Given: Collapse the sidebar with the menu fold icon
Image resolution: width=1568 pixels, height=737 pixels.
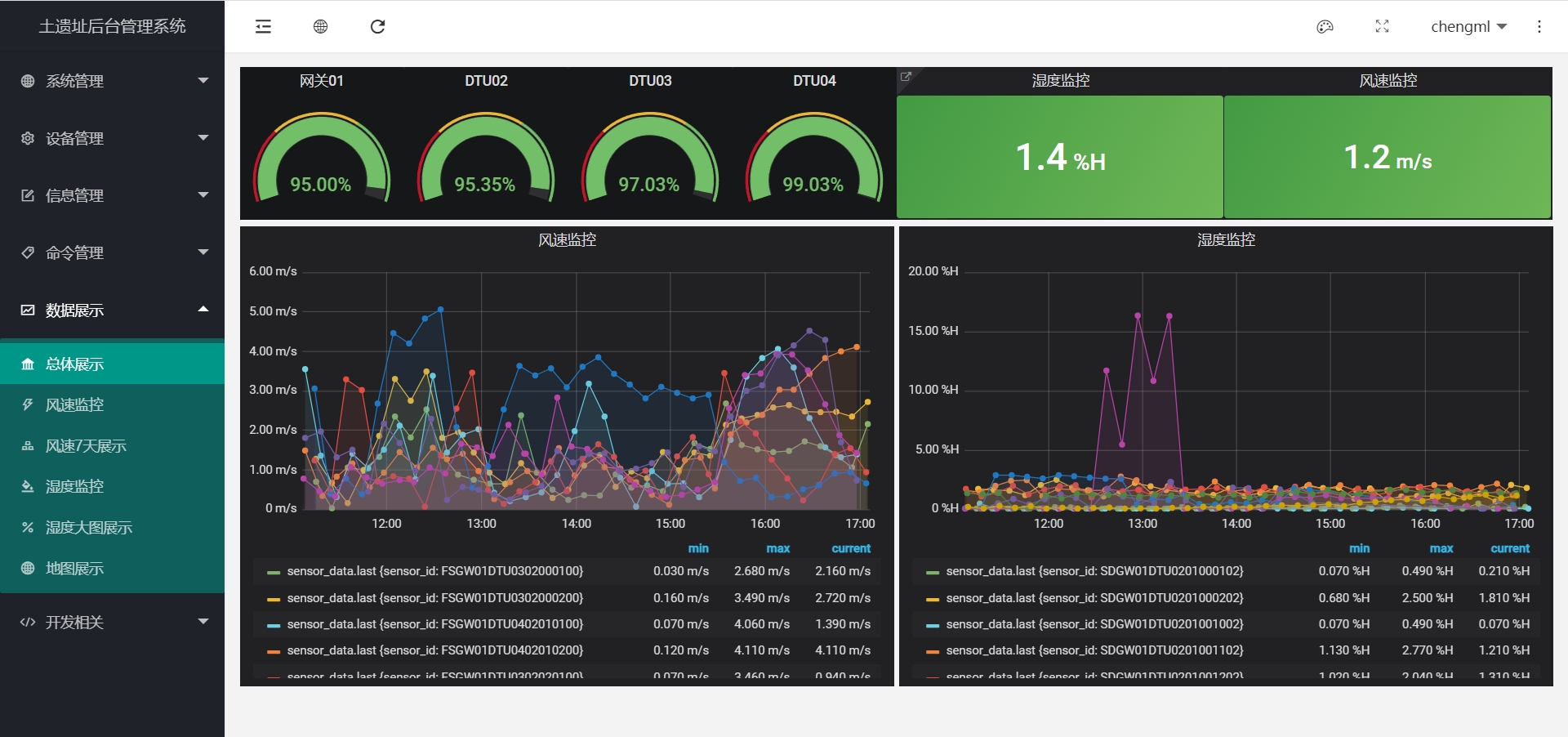Looking at the screenshot, I should click(263, 27).
